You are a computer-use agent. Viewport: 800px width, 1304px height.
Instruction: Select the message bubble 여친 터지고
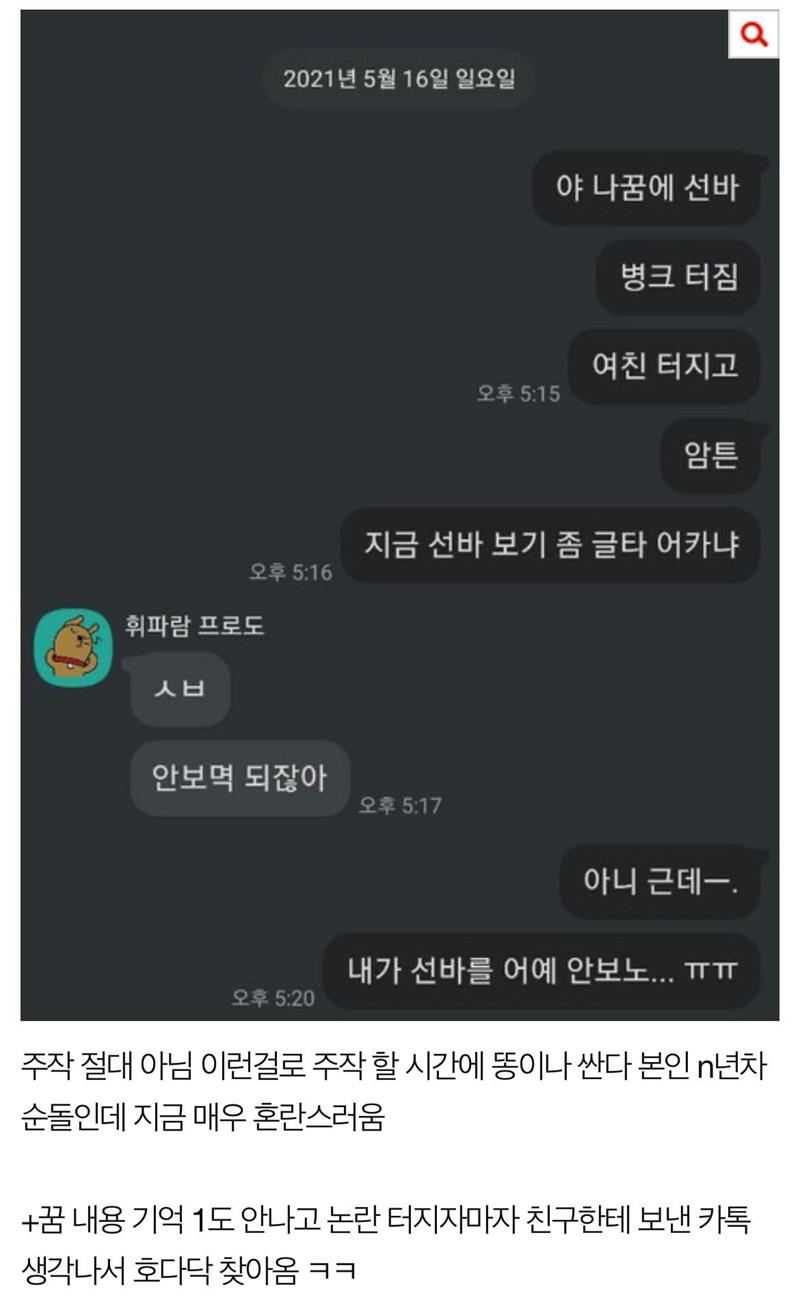click(666, 366)
